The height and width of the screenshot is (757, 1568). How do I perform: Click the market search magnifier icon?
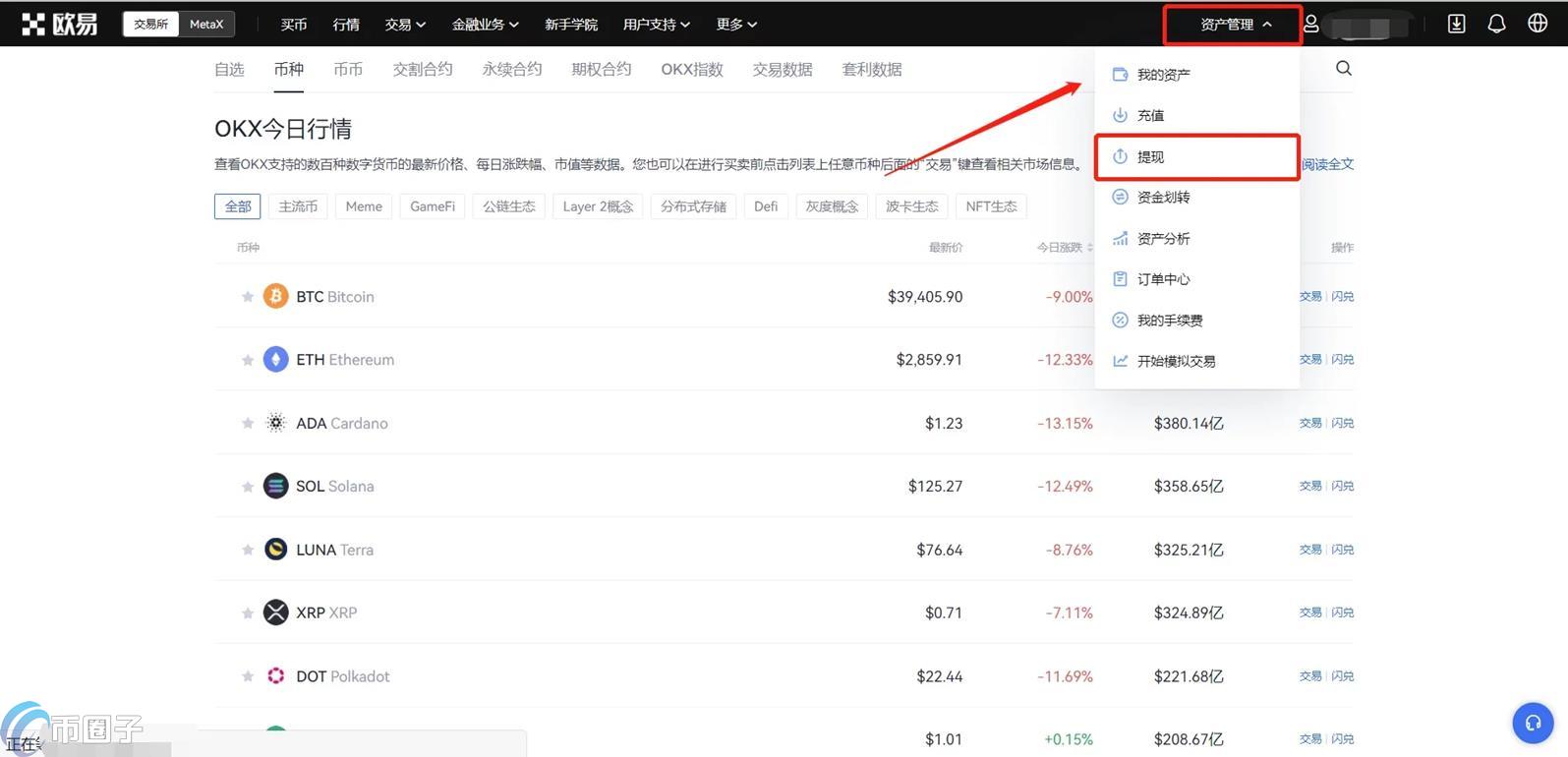[1344, 68]
